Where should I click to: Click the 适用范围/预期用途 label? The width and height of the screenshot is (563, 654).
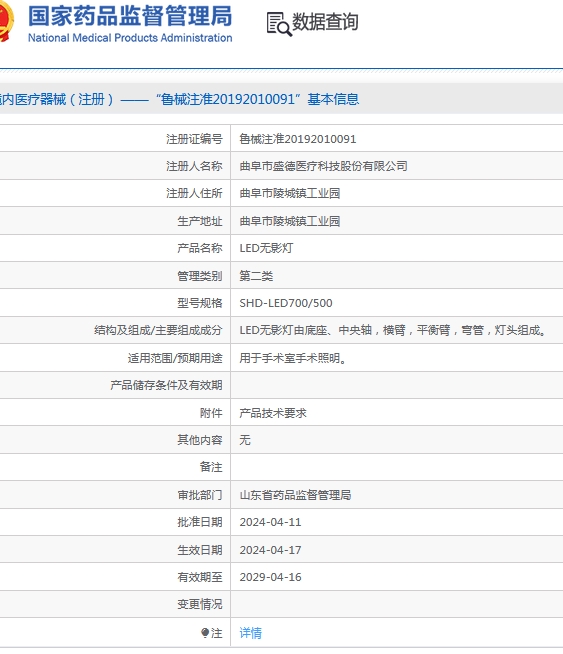175,358
